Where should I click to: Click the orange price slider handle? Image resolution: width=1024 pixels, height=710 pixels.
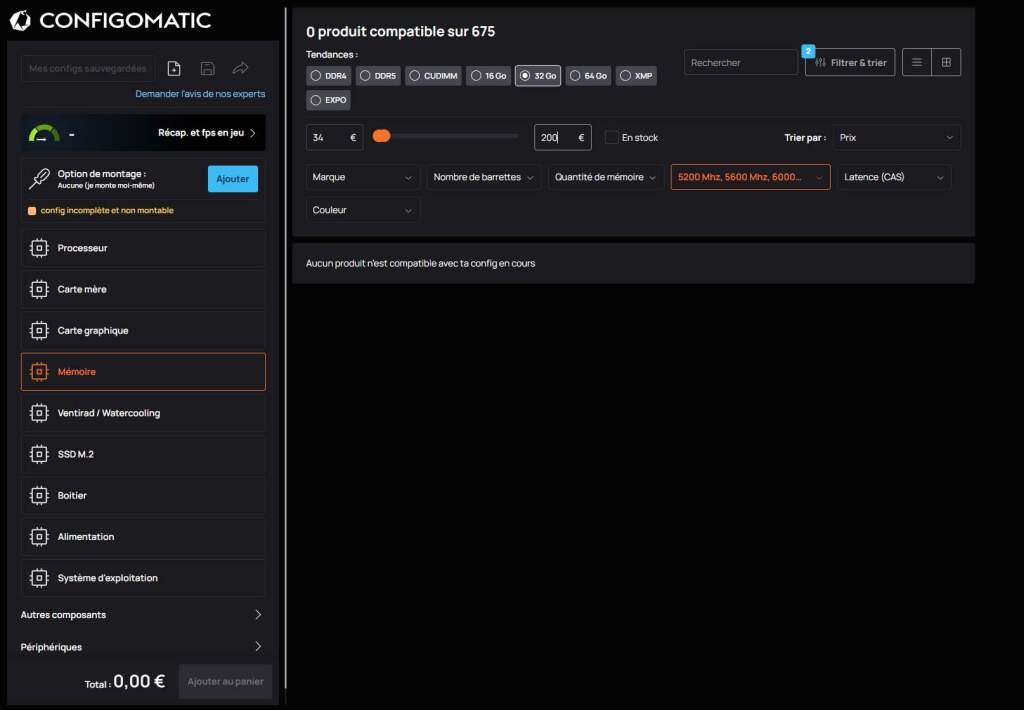coord(381,136)
